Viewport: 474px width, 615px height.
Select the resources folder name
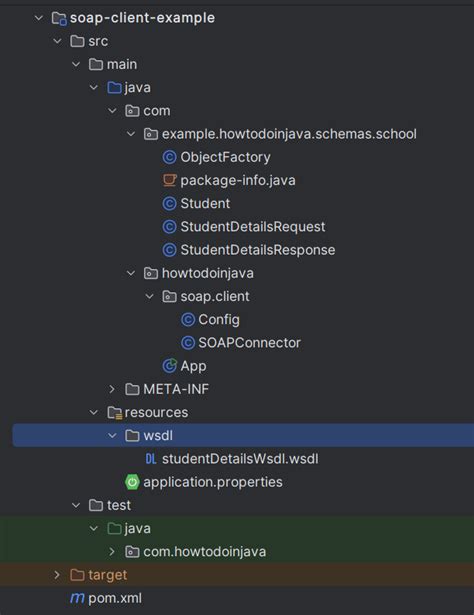[x=156, y=413]
